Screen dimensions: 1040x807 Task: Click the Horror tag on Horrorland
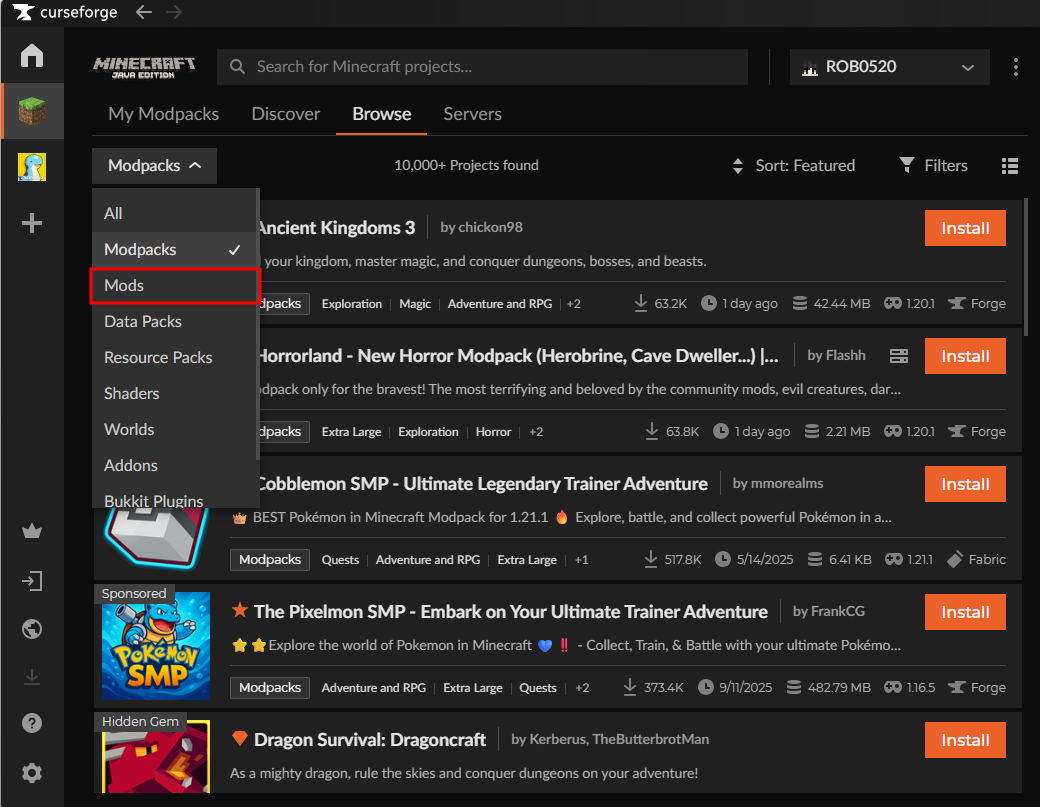click(493, 432)
